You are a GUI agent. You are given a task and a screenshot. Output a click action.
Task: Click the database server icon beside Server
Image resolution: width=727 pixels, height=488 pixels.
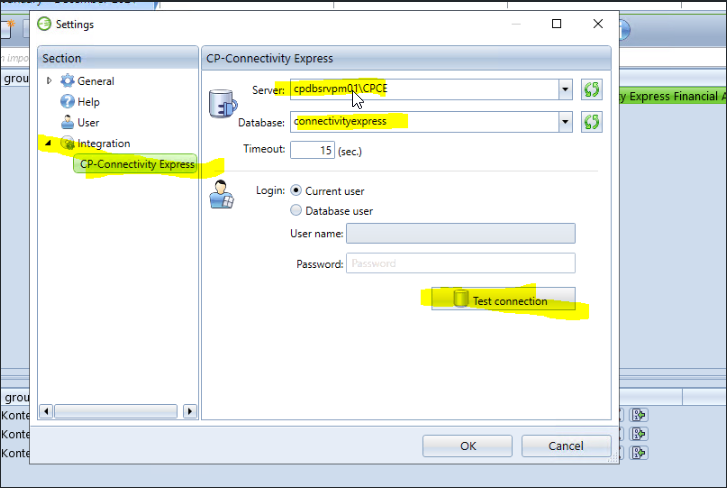pos(221,103)
